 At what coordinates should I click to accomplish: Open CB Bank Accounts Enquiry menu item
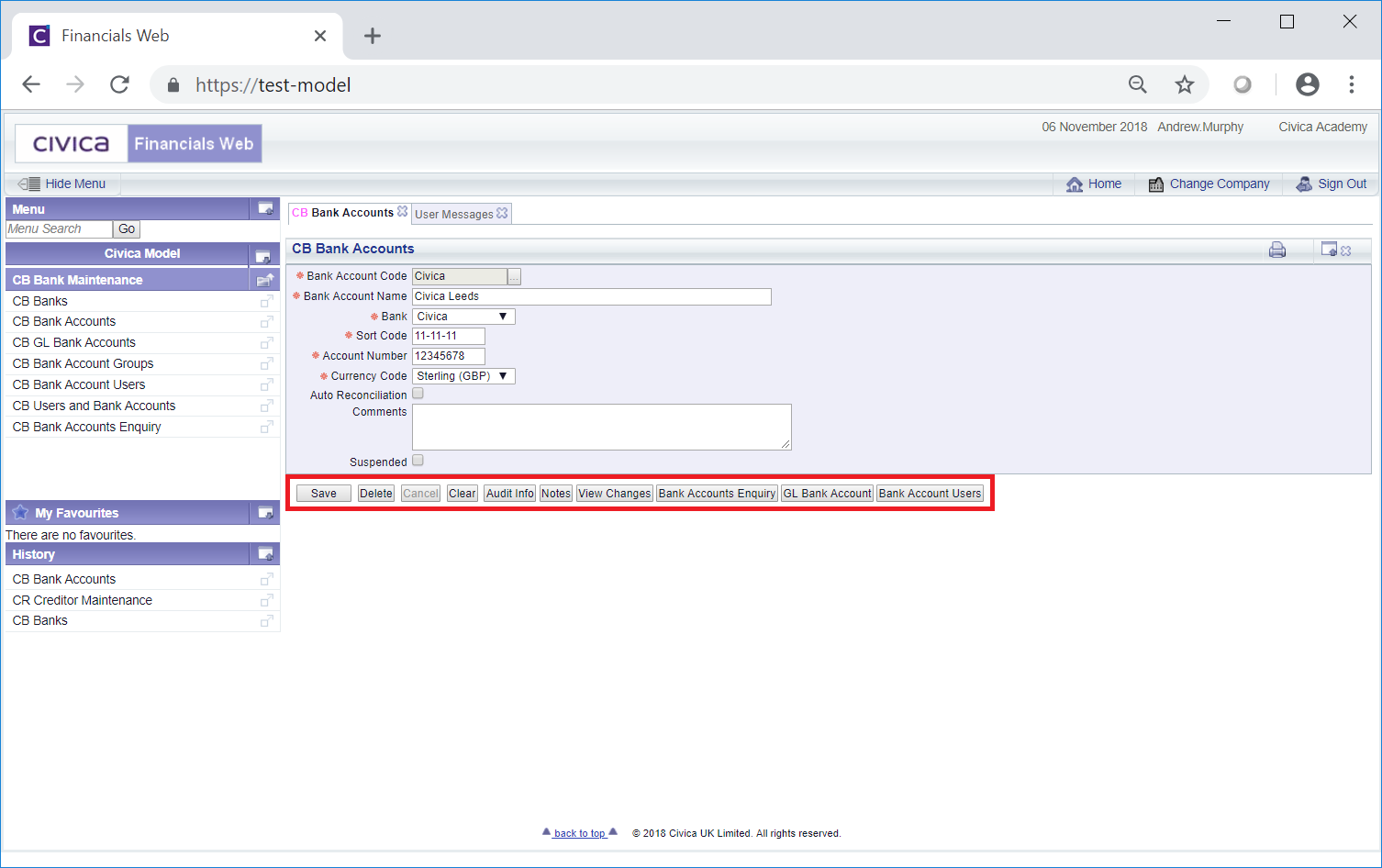click(86, 427)
